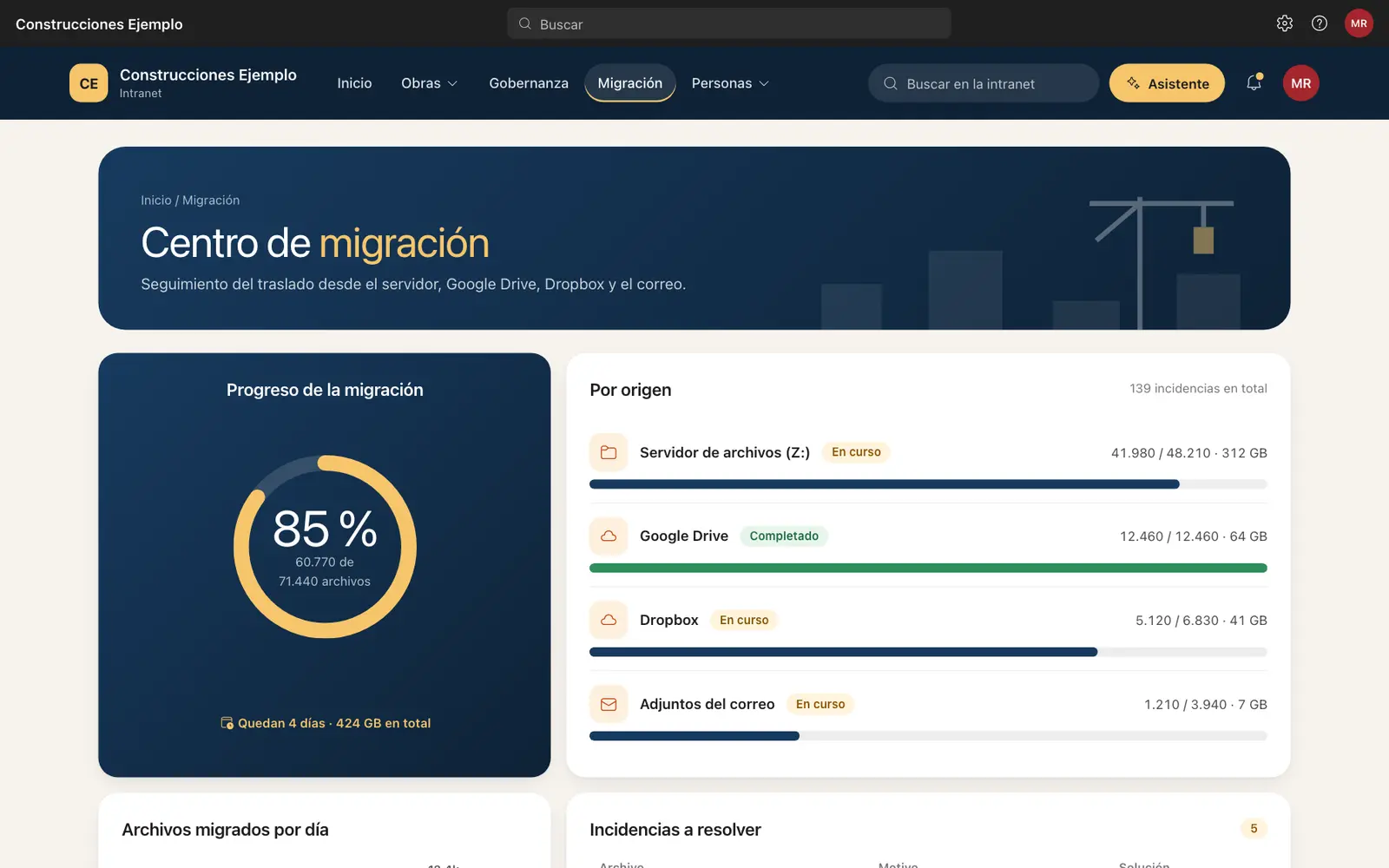Click the Incidencias a resolver count badge 5
Viewport: 1389px width, 868px height.
point(1254,829)
